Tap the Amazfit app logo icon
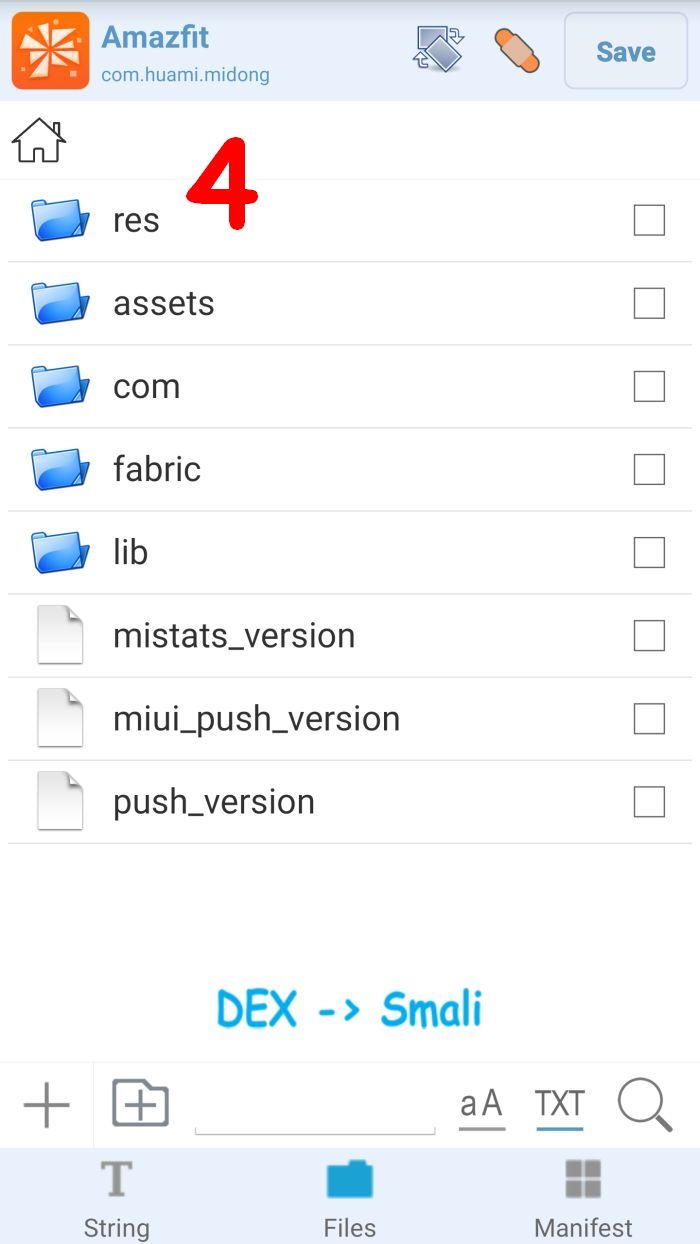Viewport: 700px width, 1244px height. coord(50,51)
